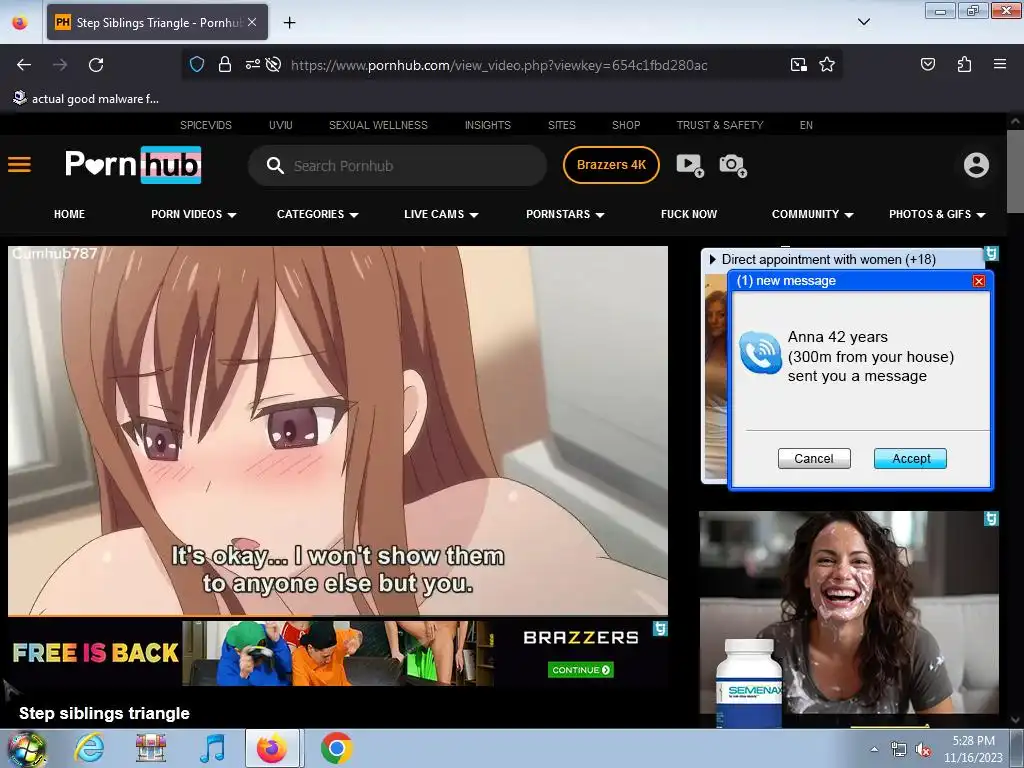Click the video player area
This screenshot has width=1024, height=768.
(338, 430)
